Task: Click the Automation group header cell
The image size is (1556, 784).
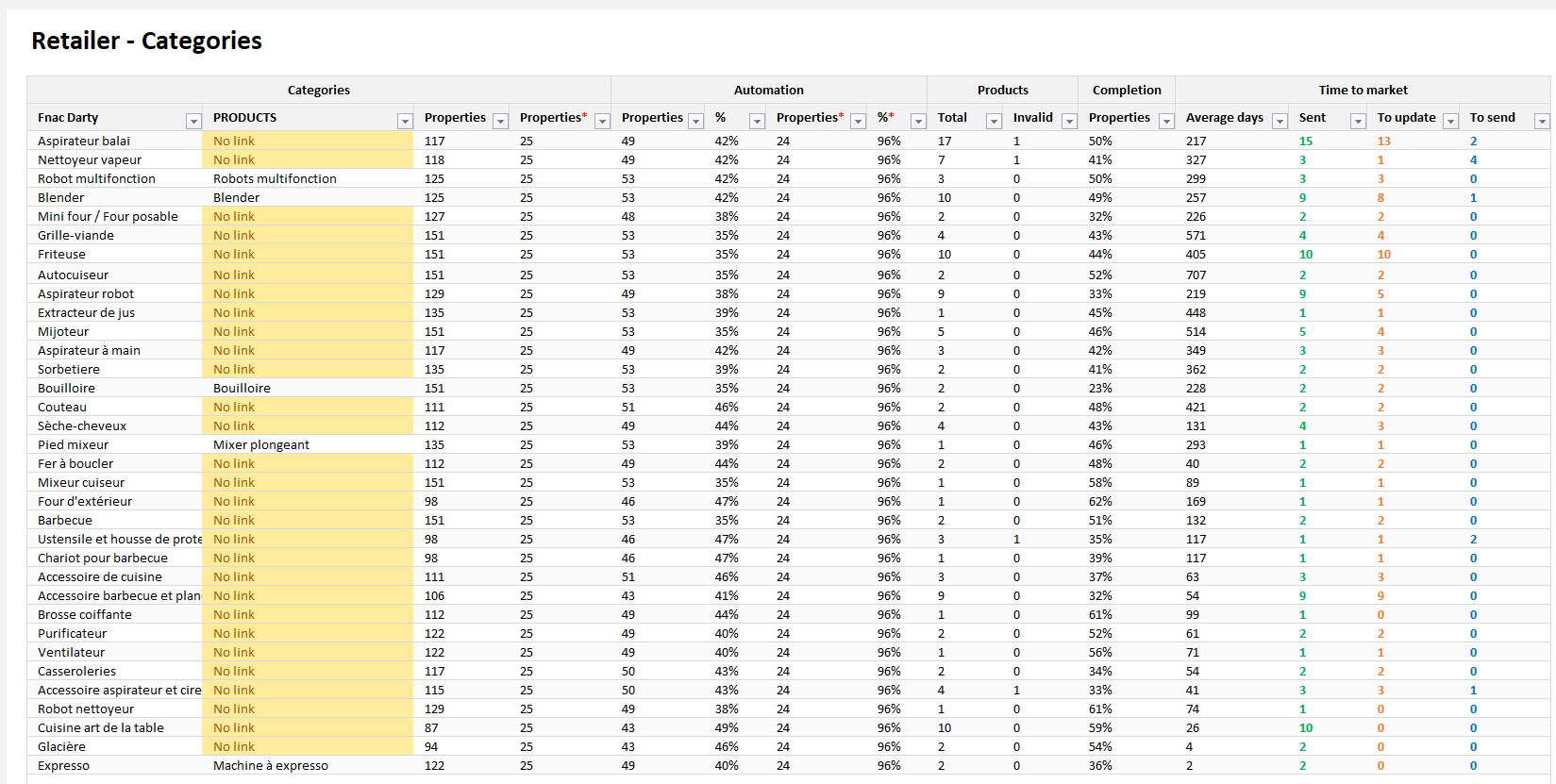Action: tap(768, 90)
